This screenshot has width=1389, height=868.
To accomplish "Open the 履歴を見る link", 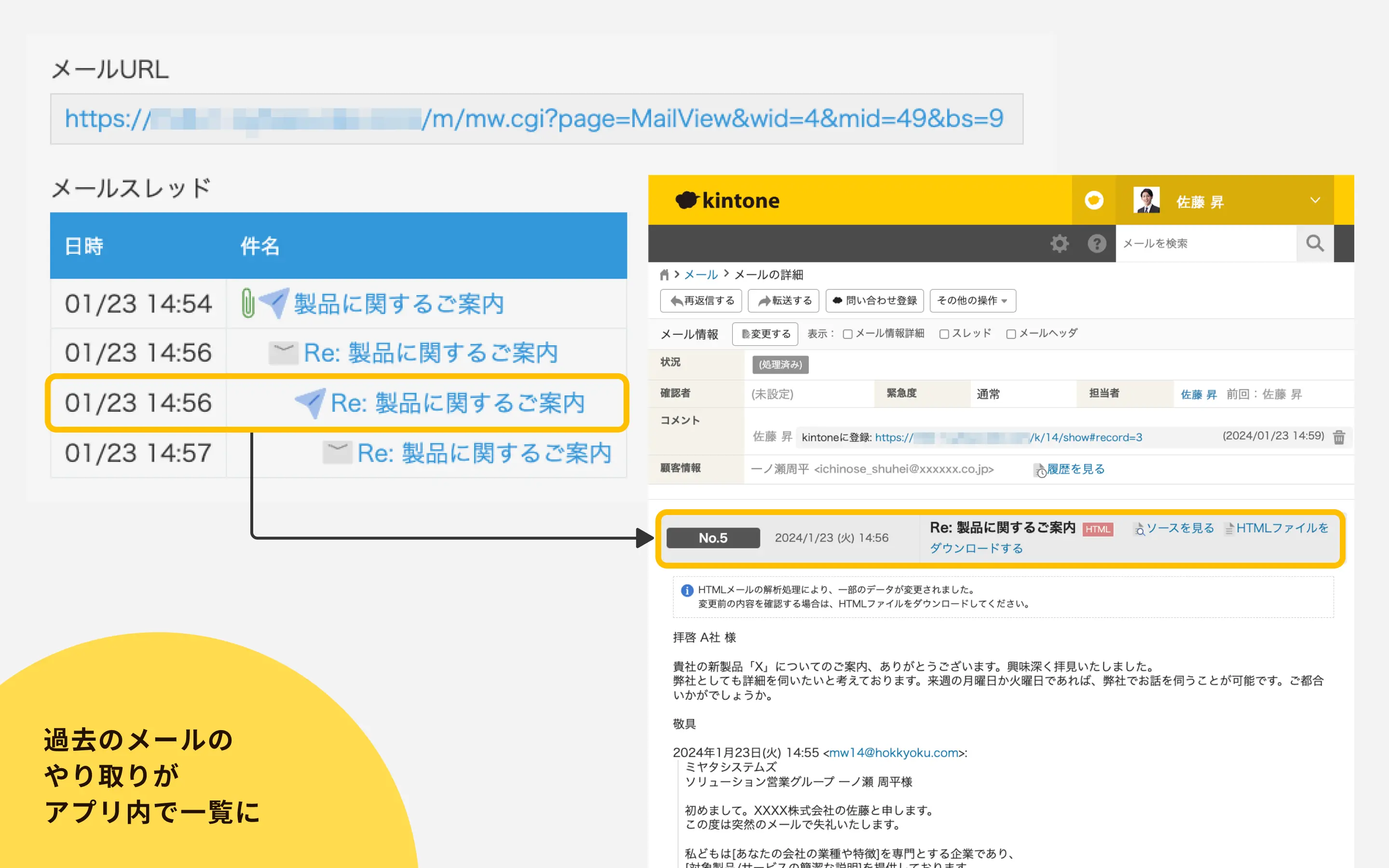I will [x=1075, y=469].
